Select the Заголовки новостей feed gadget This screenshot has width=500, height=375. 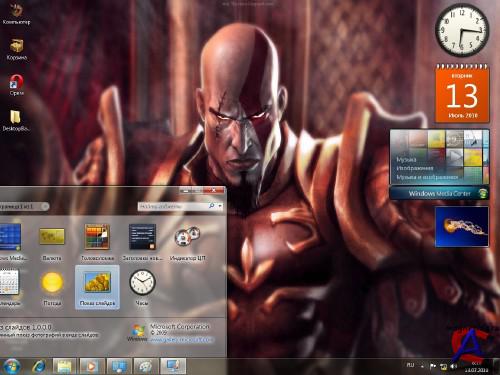click(x=142, y=242)
